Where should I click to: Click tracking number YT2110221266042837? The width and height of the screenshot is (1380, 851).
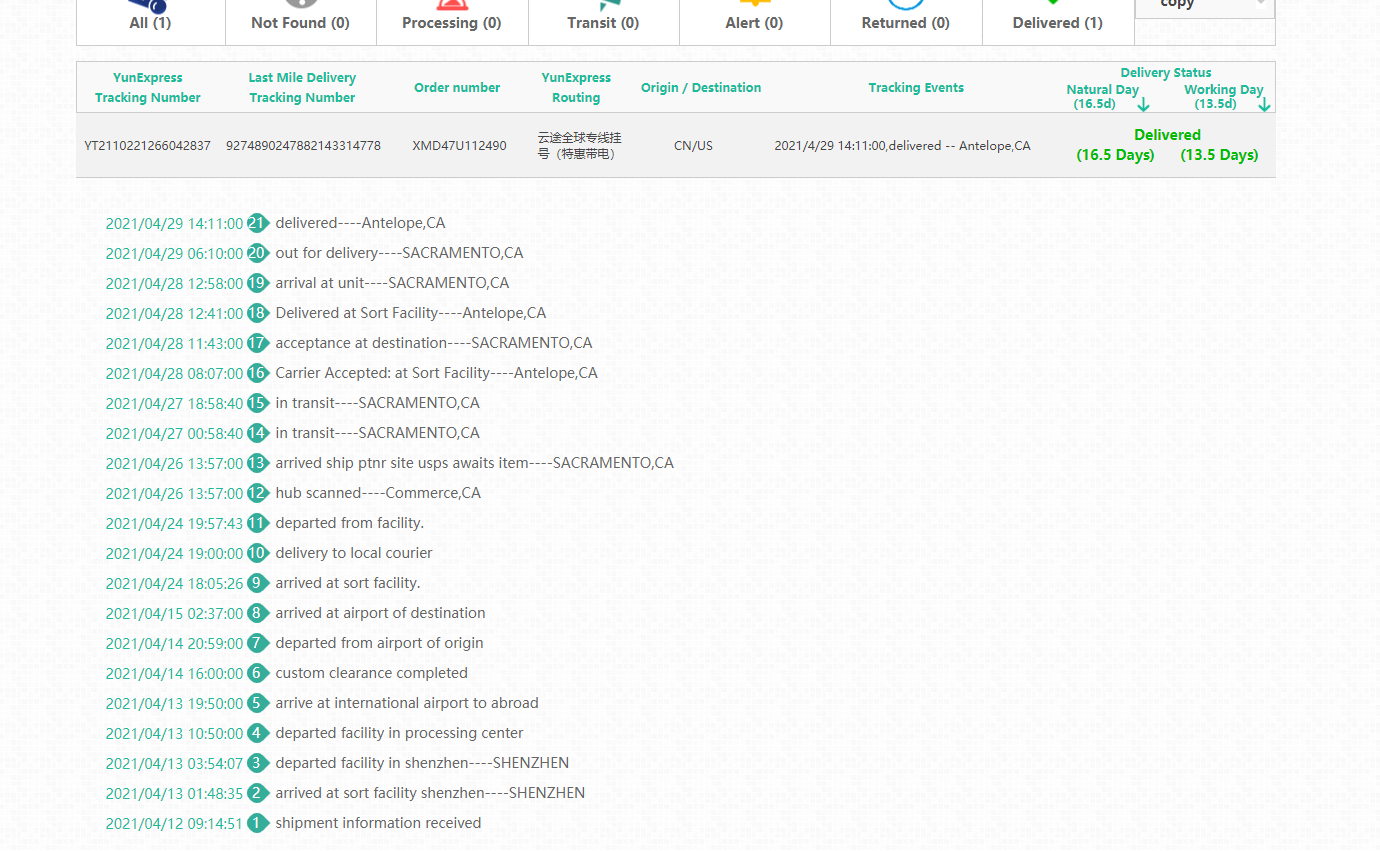coord(148,146)
